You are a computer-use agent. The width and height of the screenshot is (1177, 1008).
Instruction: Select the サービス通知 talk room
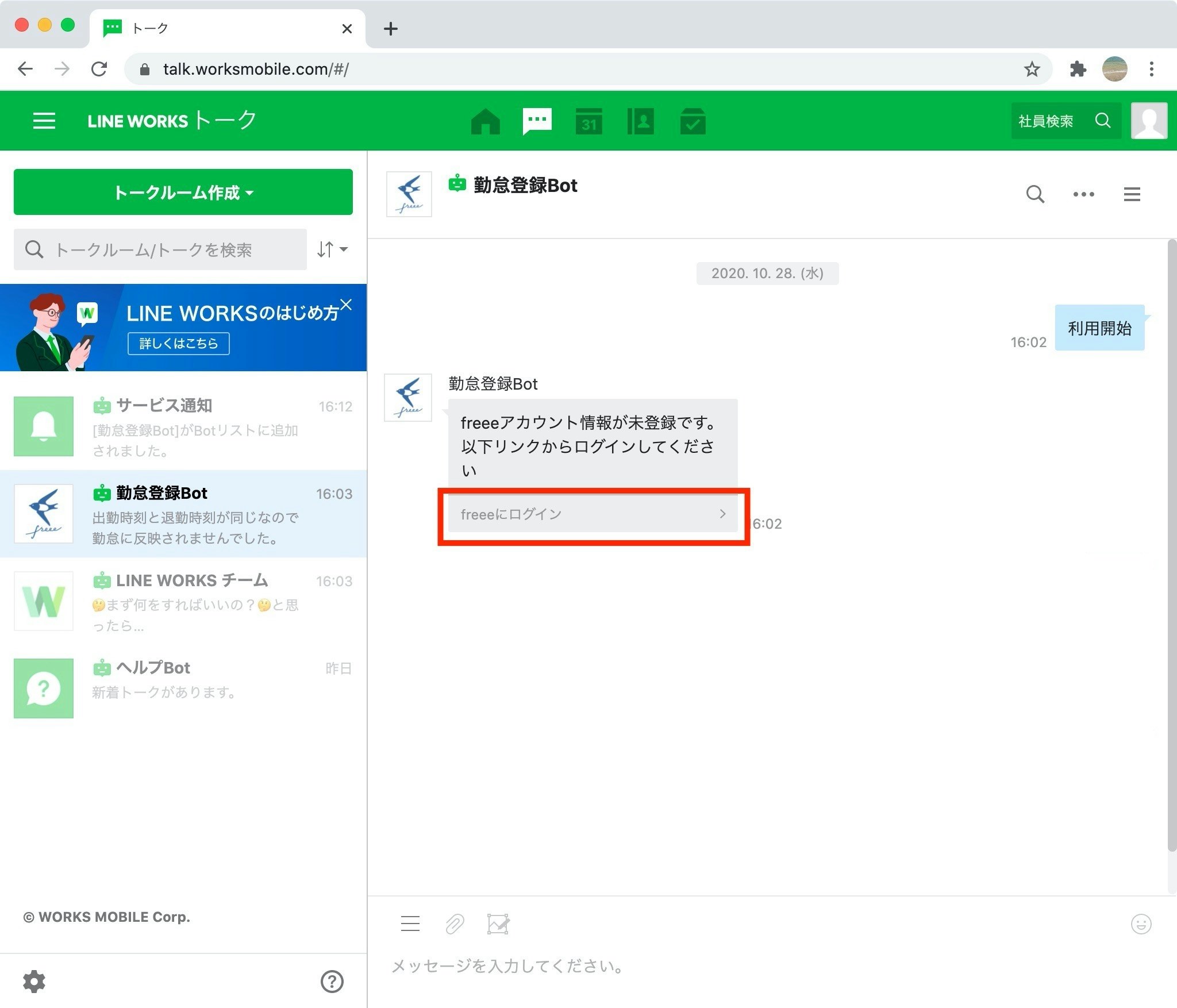click(x=183, y=427)
